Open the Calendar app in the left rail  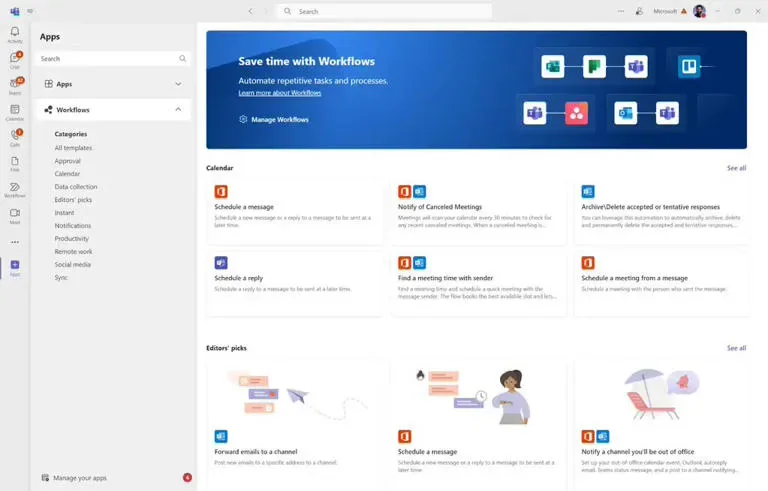click(x=15, y=112)
